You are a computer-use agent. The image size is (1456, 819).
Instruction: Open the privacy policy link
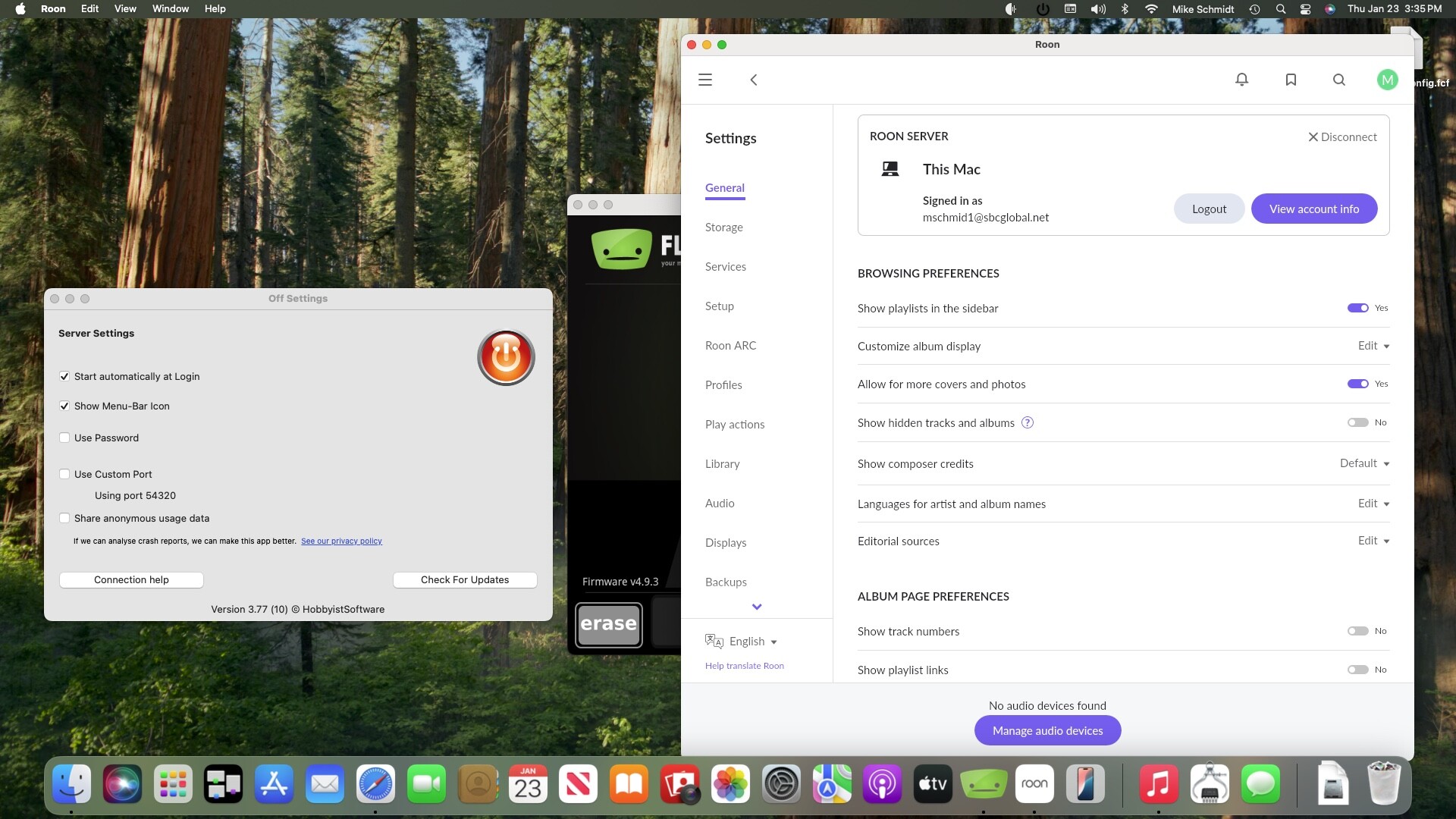tap(341, 541)
